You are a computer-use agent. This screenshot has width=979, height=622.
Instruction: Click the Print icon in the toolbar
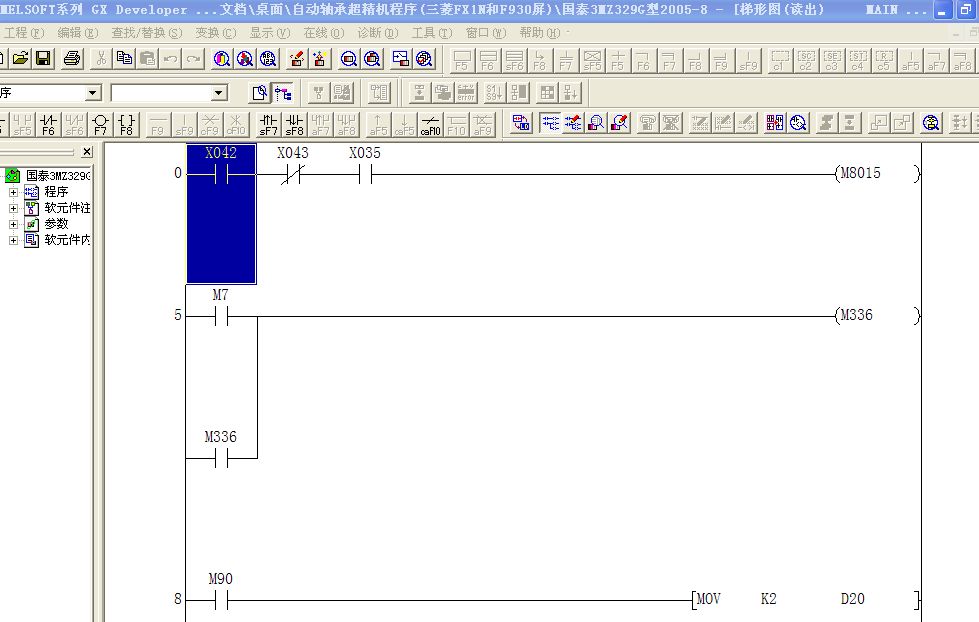72,59
